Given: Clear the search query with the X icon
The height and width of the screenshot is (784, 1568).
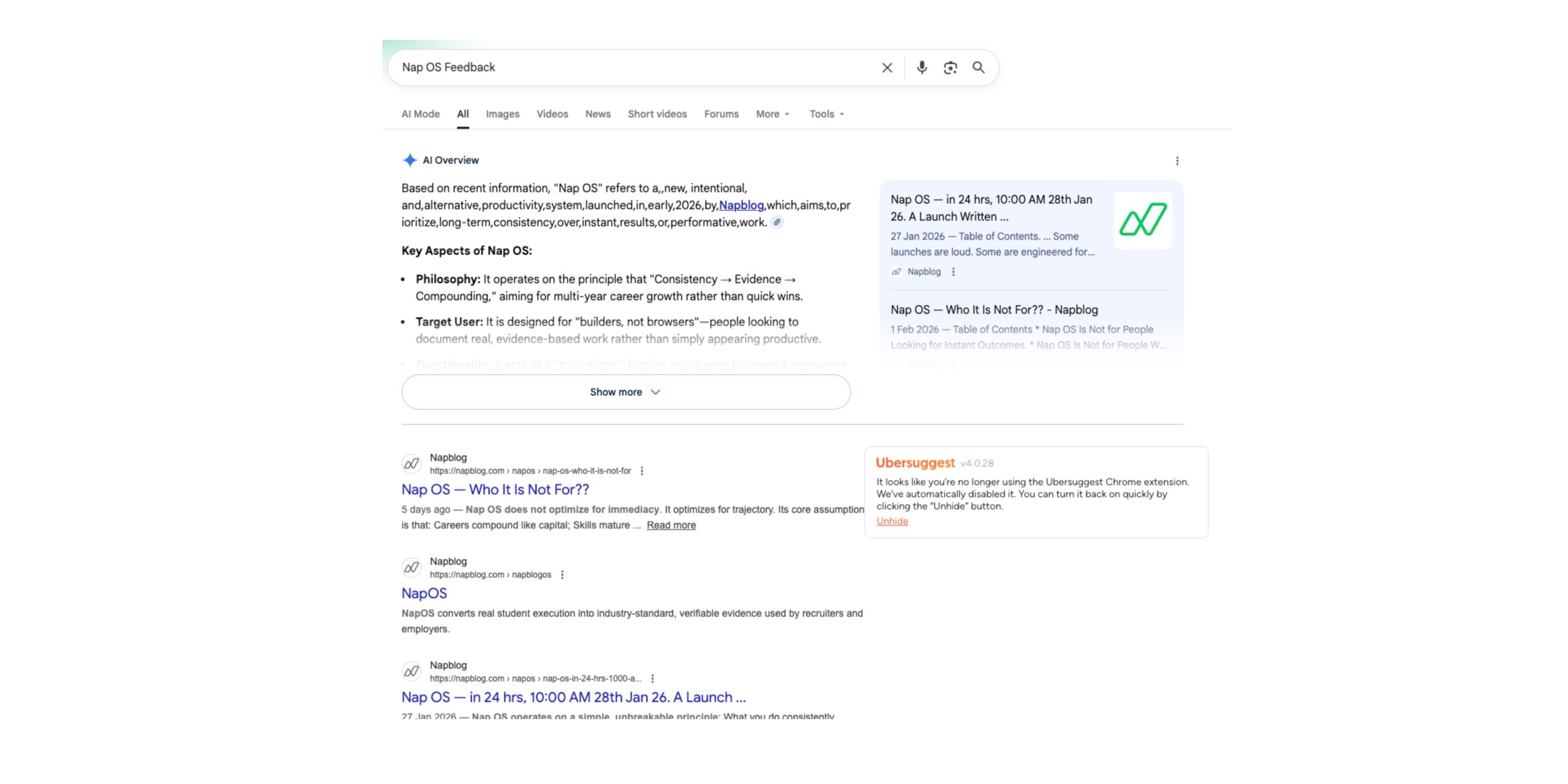Looking at the screenshot, I should coord(886,67).
